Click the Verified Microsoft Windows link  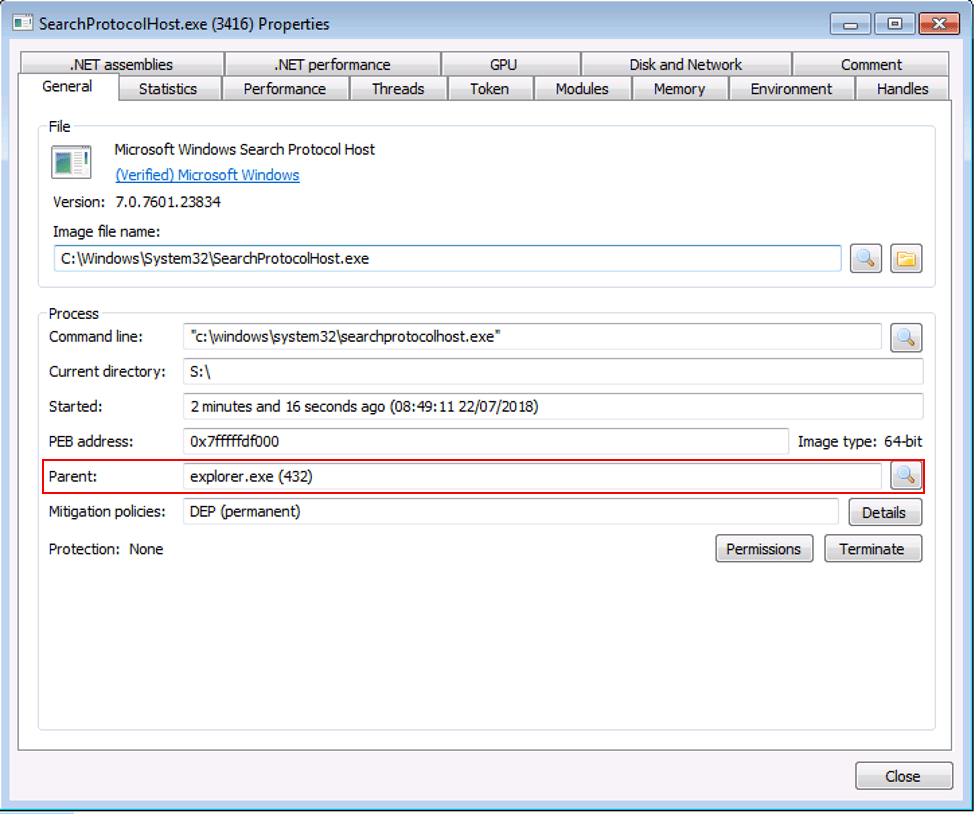[207, 175]
